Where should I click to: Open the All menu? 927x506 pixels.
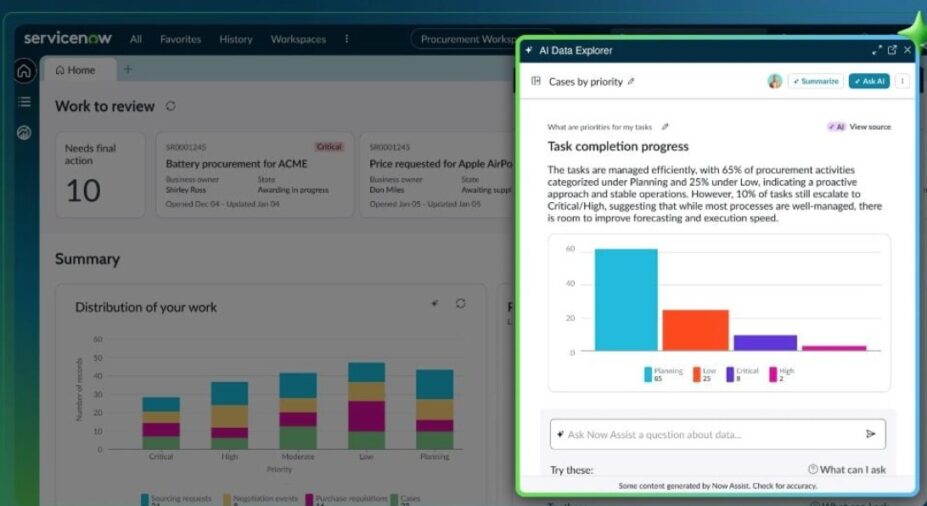(136, 39)
